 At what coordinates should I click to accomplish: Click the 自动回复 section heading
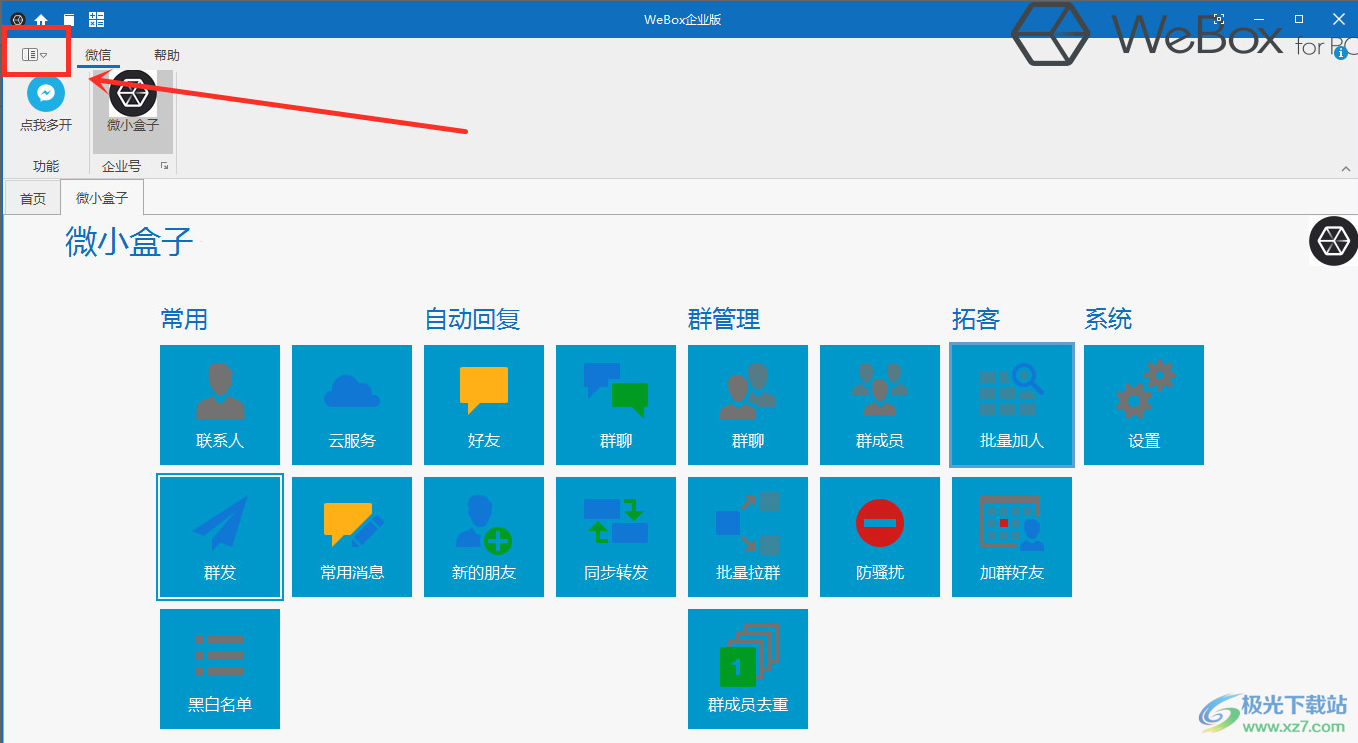pyautogui.click(x=472, y=319)
